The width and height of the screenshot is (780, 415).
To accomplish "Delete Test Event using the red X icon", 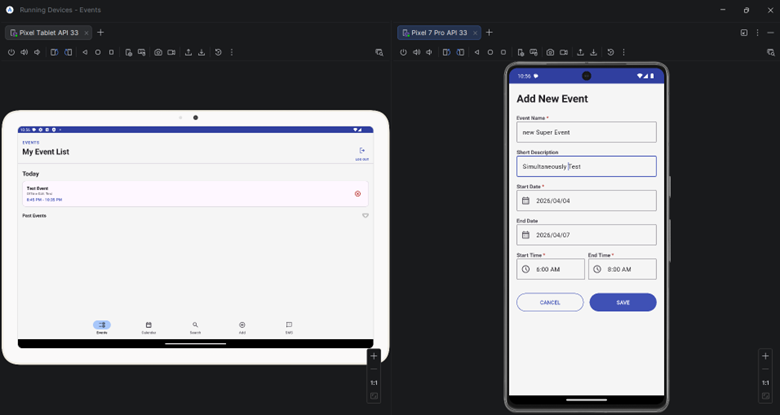I will [x=357, y=194].
